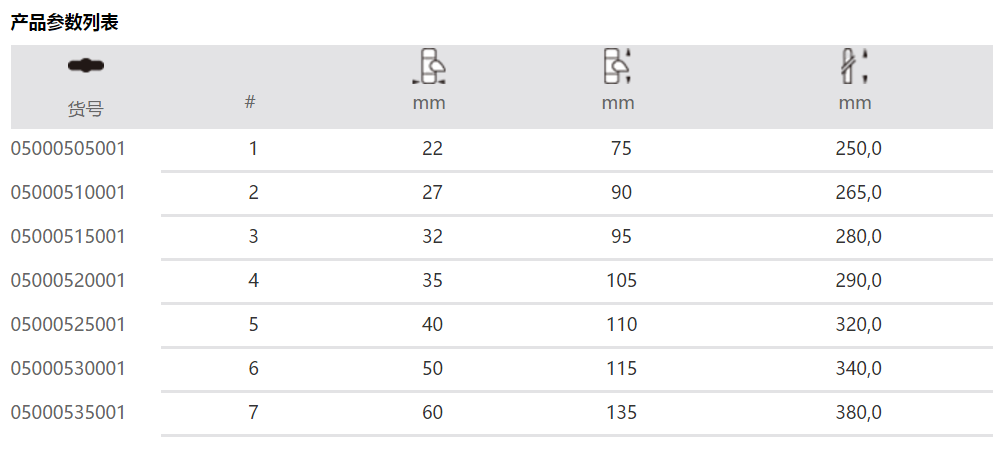The width and height of the screenshot is (1006, 460).
Task: Select the 135 value in row 7
Action: tap(621, 412)
